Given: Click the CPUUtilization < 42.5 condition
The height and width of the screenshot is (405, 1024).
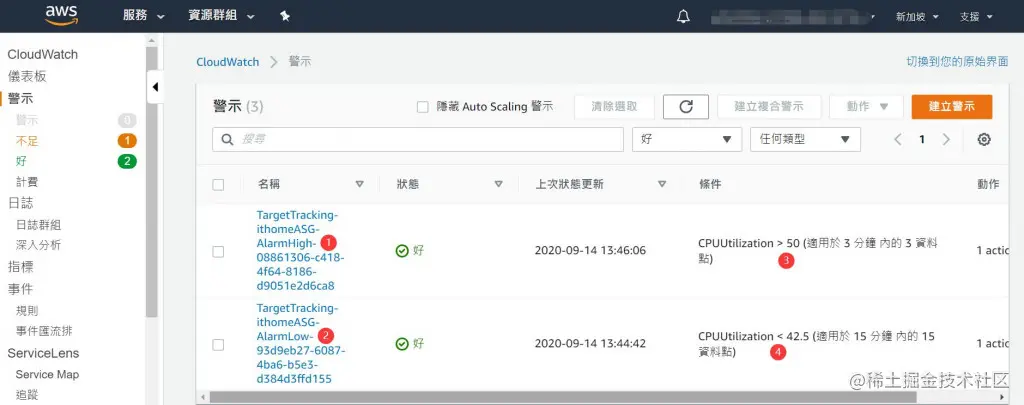Looking at the screenshot, I should click(816, 344).
